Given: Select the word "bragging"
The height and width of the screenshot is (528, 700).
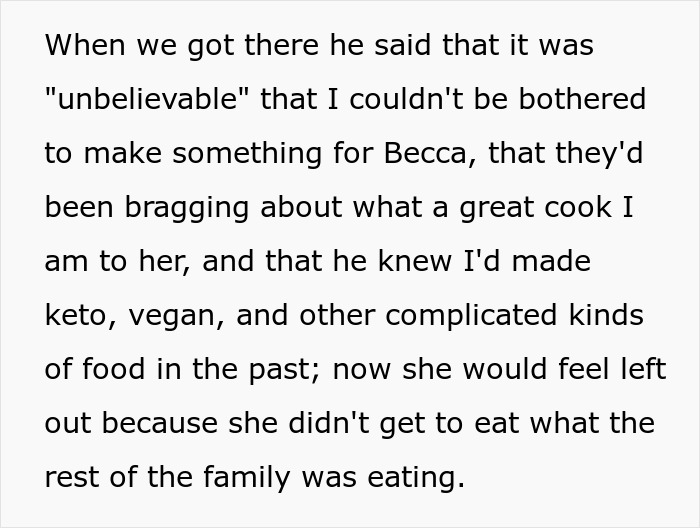Looking at the screenshot, I should tap(187, 209).
